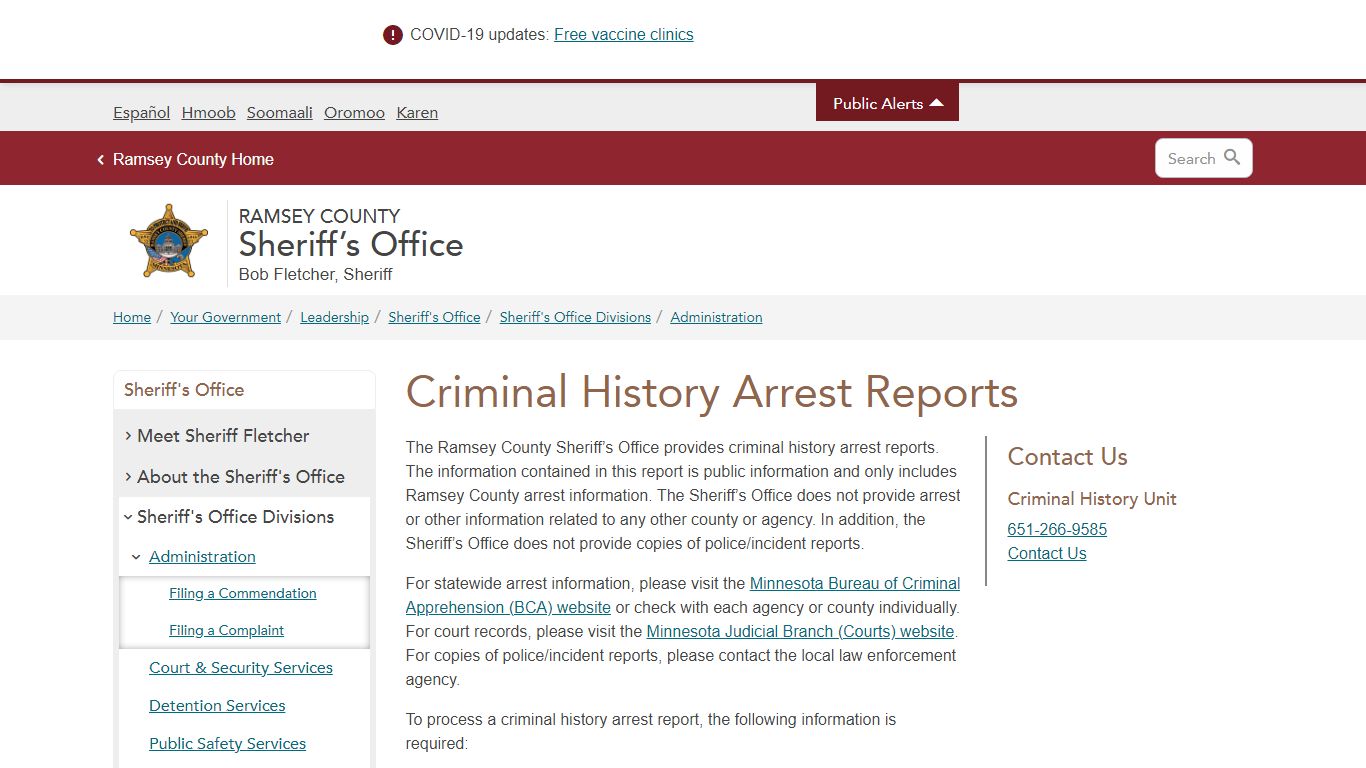Visit Minnesota Judicial Branch (Courts) website link

click(801, 632)
